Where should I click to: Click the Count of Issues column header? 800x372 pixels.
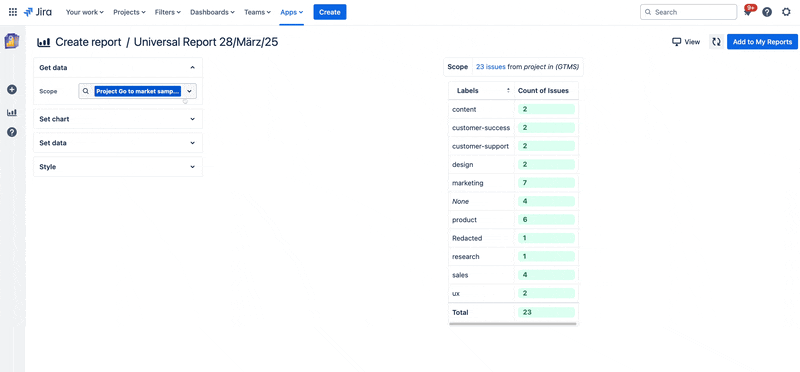[543, 90]
